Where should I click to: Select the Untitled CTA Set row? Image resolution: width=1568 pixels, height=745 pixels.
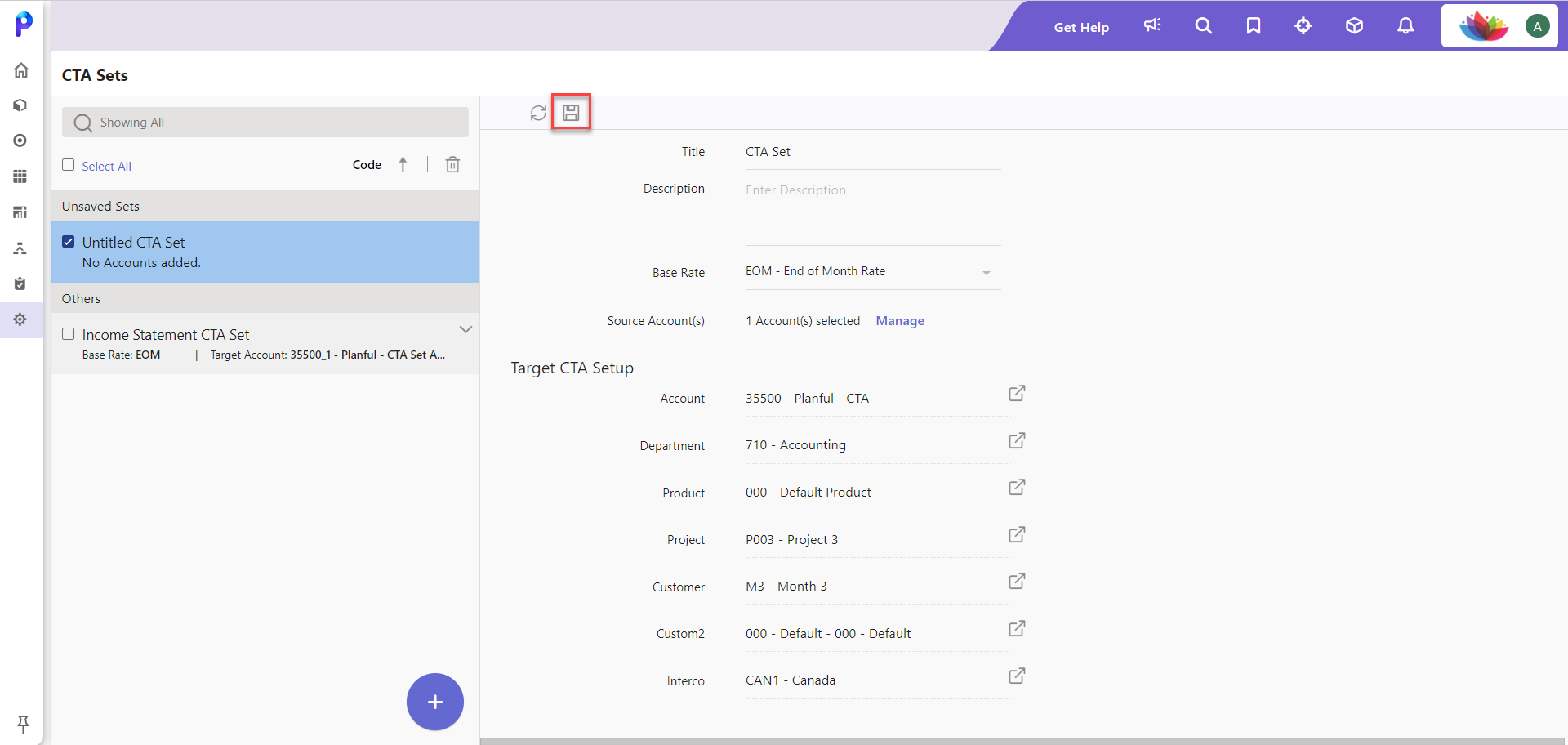(265, 252)
